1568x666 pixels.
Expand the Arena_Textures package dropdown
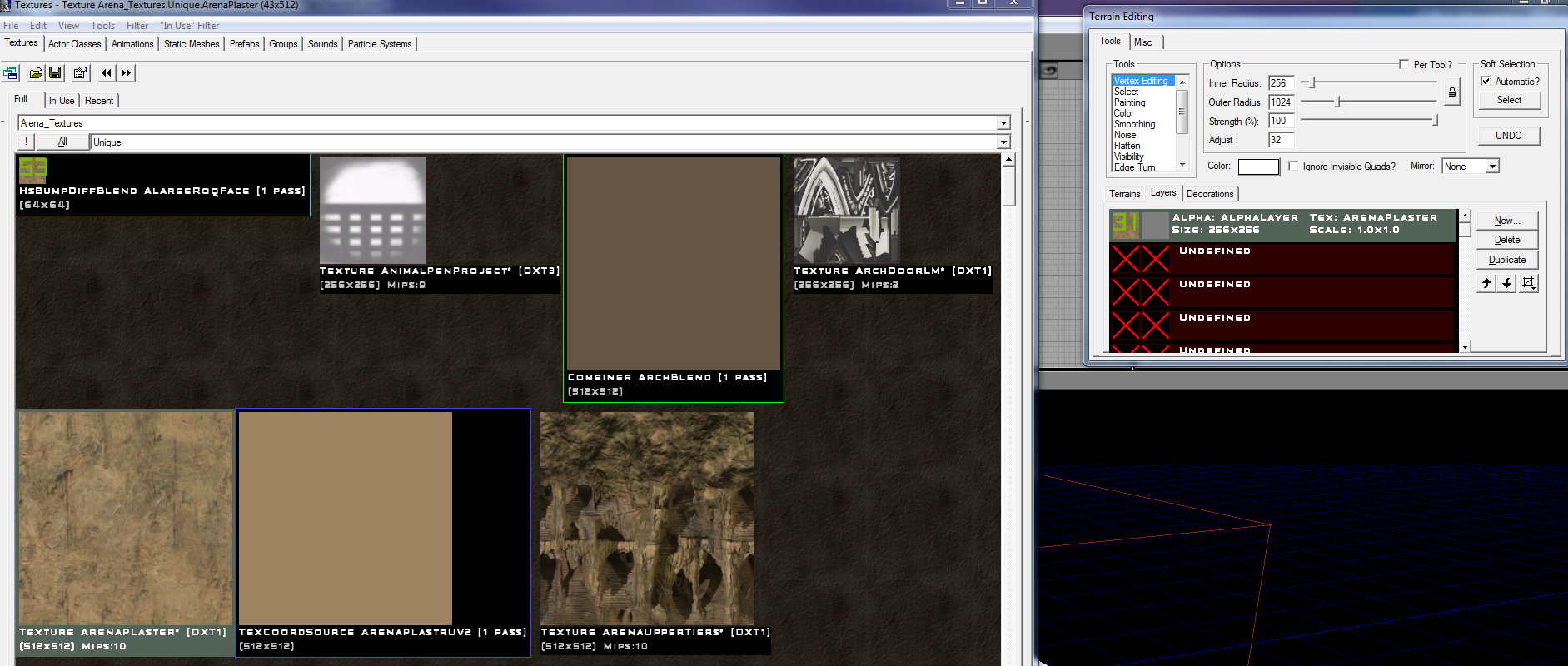point(1003,123)
